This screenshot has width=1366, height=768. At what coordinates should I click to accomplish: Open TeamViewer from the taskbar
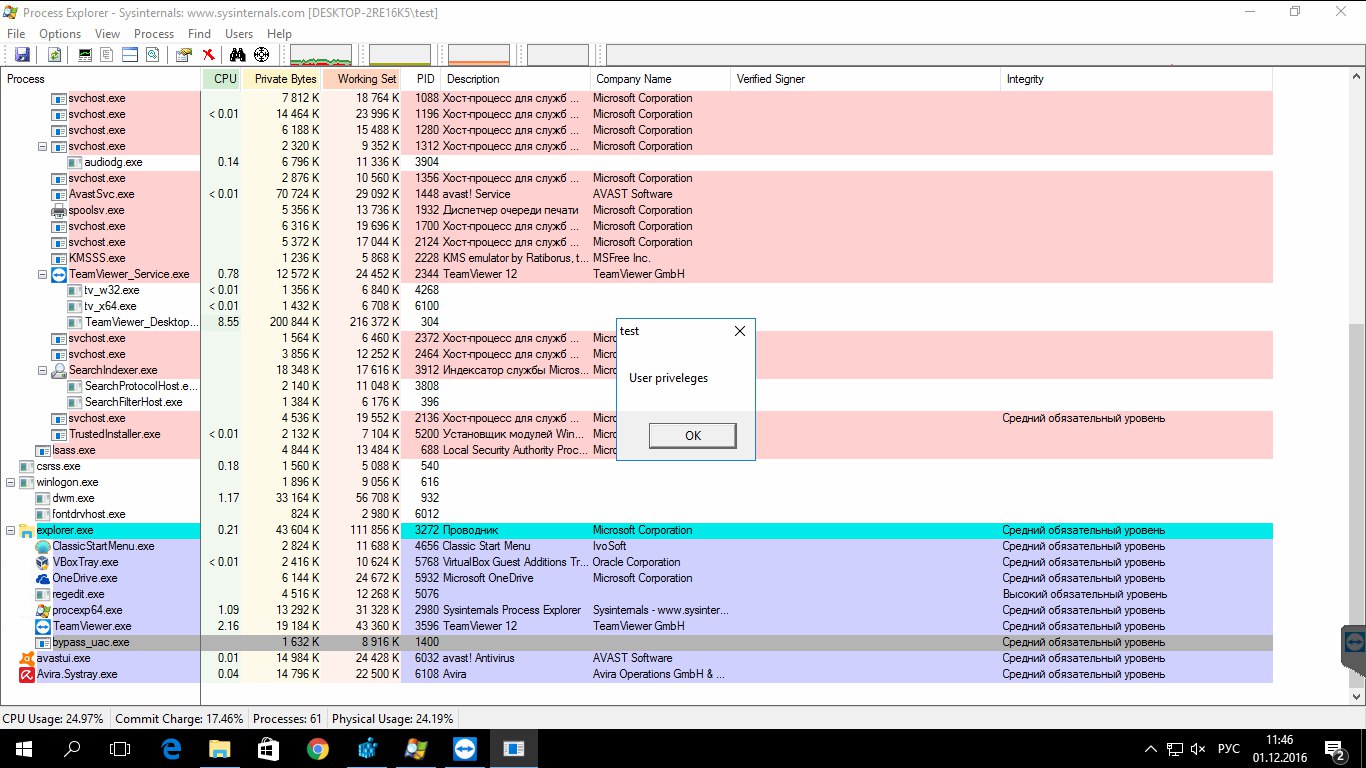(465, 748)
